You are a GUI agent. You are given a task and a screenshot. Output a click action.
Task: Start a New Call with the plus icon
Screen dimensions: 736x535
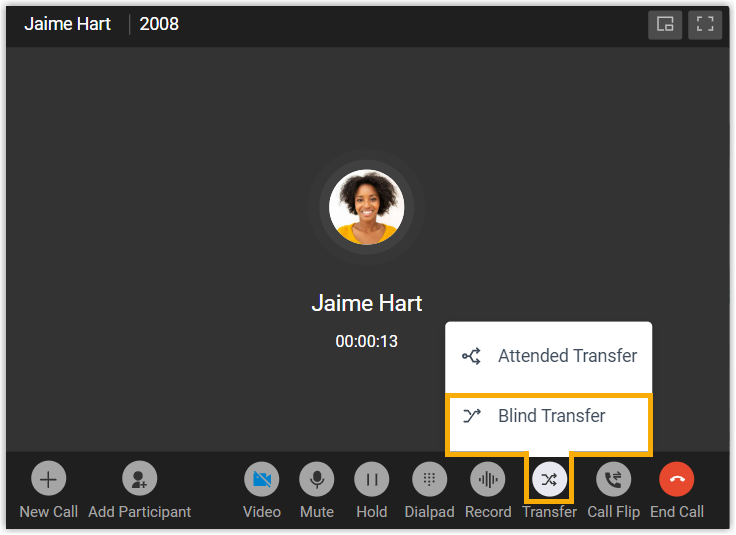pyautogui.click(x=48, y=479)
